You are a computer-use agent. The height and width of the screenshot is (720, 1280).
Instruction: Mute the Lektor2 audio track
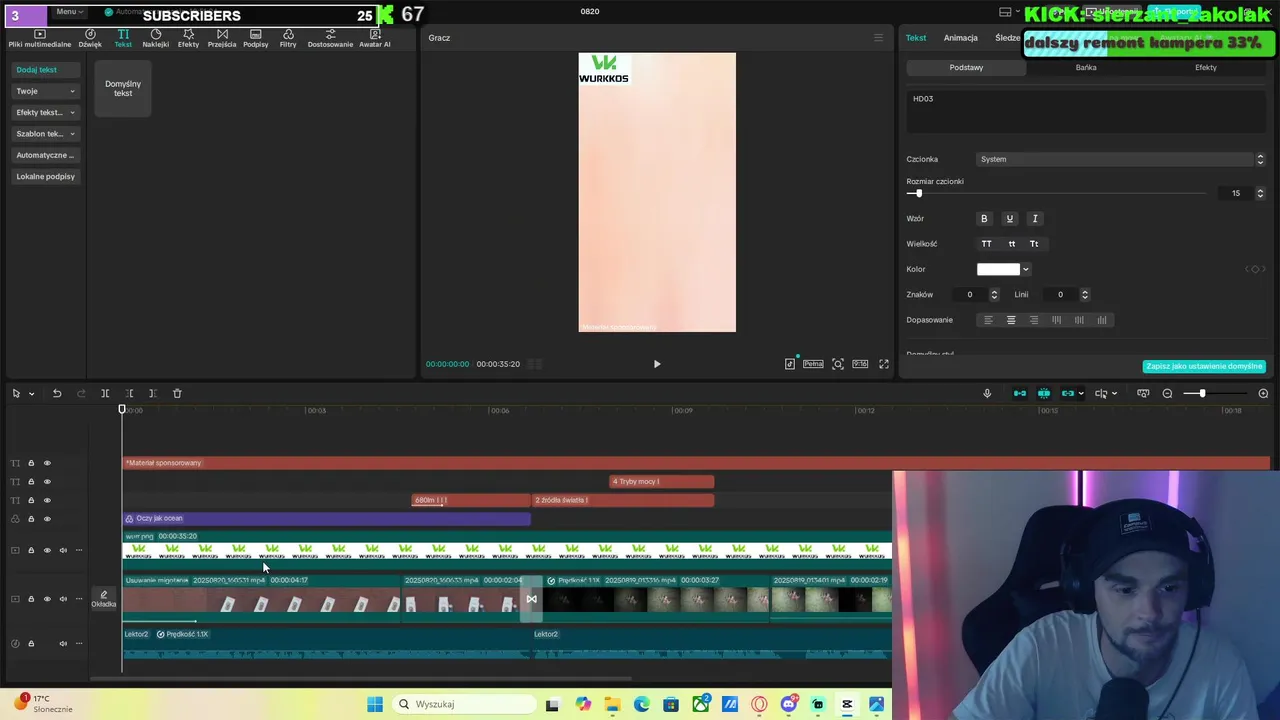click(x=63, y=644)
